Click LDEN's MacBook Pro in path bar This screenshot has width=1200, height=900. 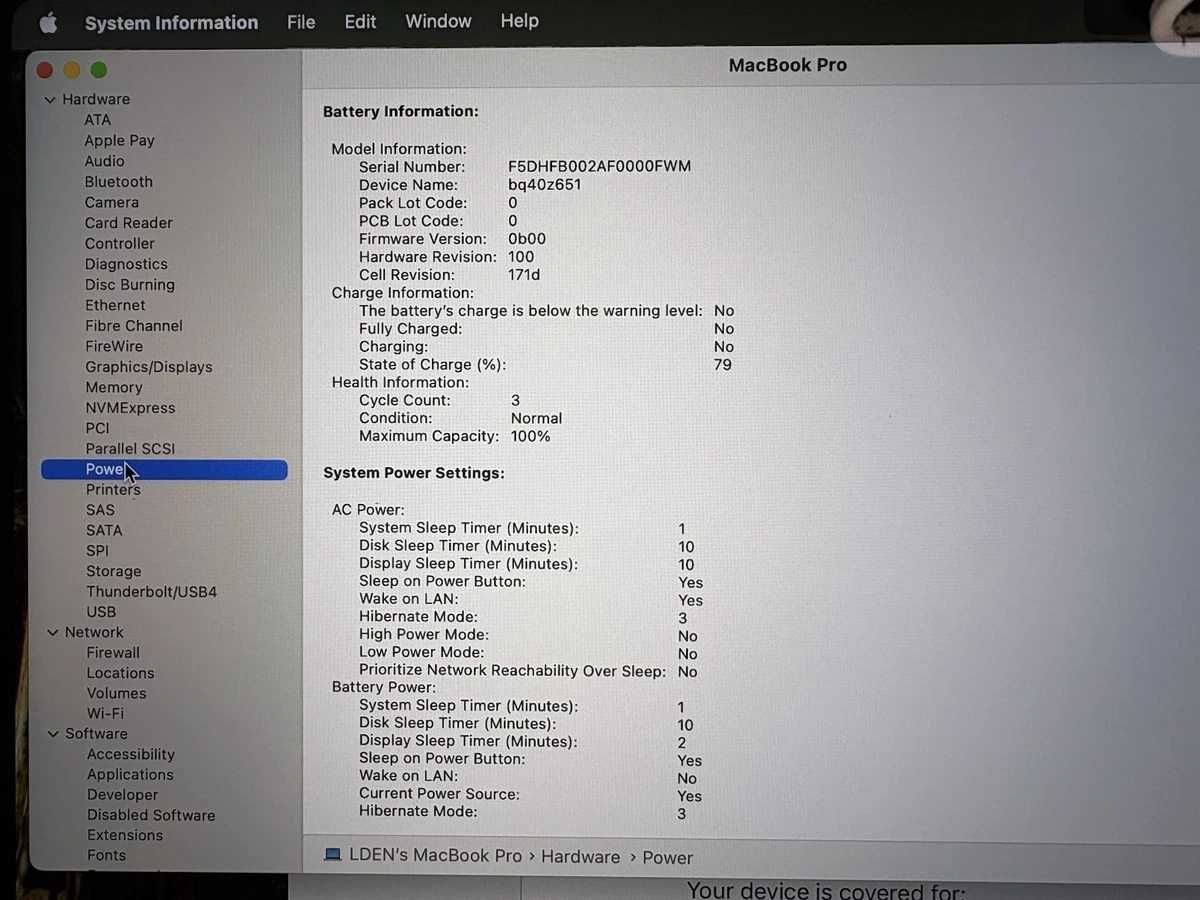436,856
